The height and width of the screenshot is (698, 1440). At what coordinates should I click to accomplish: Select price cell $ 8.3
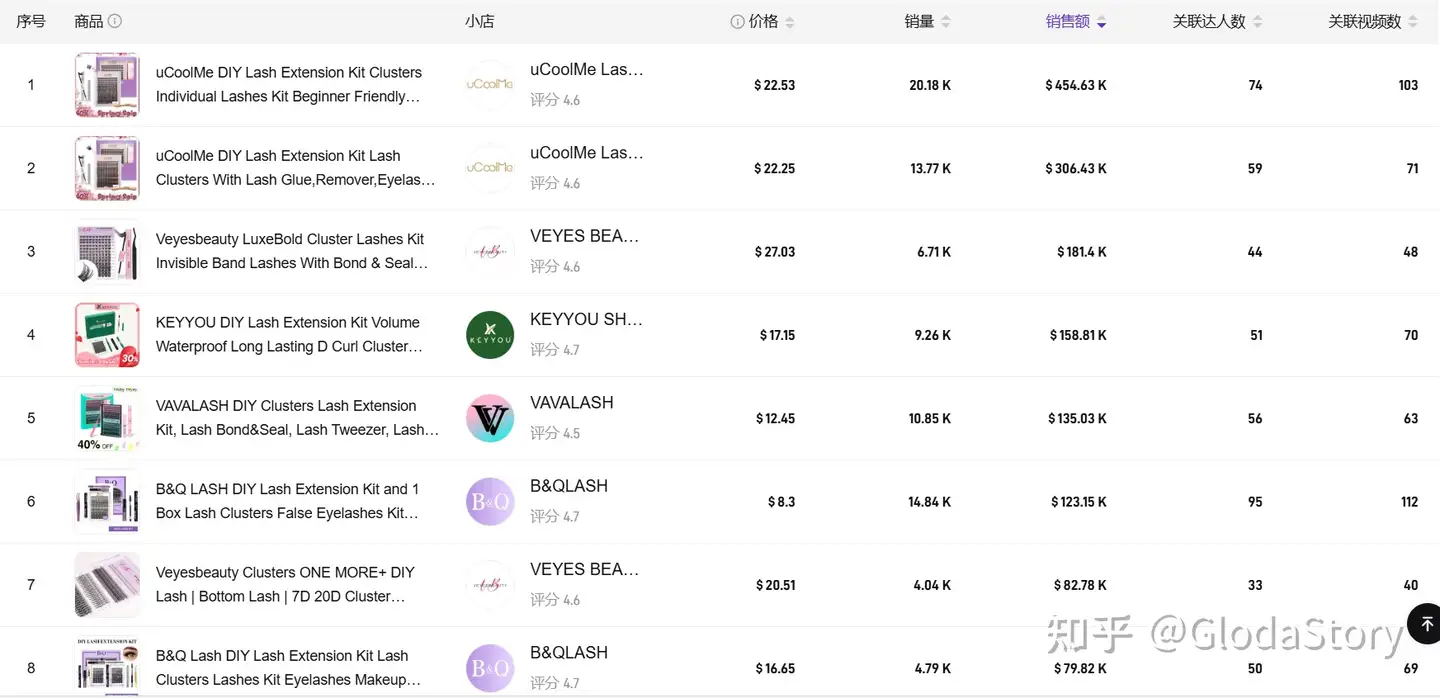coord(781,502)
